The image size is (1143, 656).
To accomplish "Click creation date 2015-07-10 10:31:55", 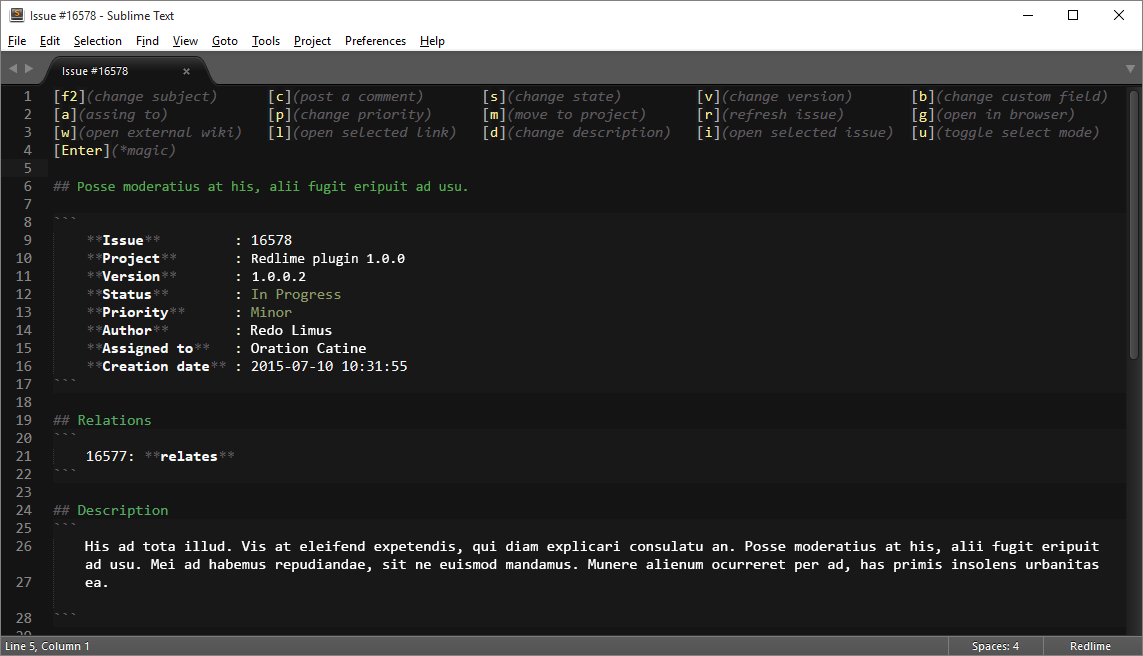I will click(329, 367).
